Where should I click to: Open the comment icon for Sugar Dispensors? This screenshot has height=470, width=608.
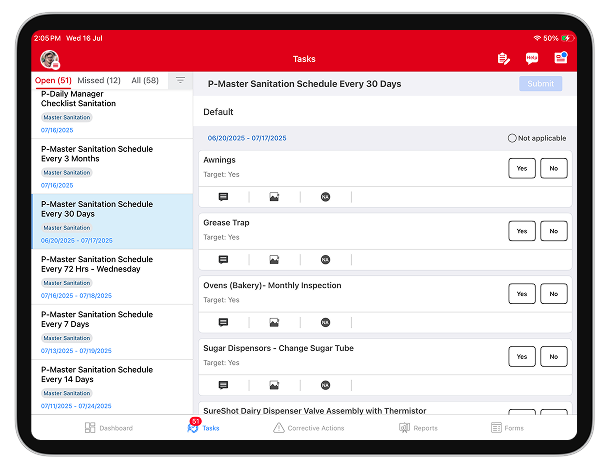[x=223, y=385]
